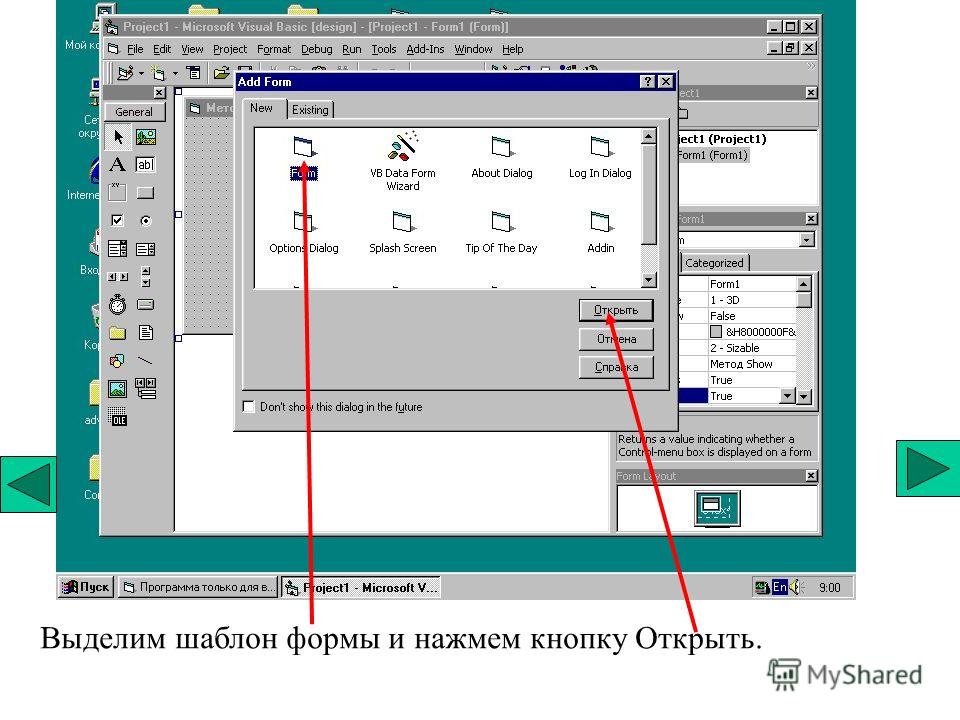Select Form1 (Form1) in the Project tree
960x720 pixels.
pyautogui.click(x=713, y=155)
